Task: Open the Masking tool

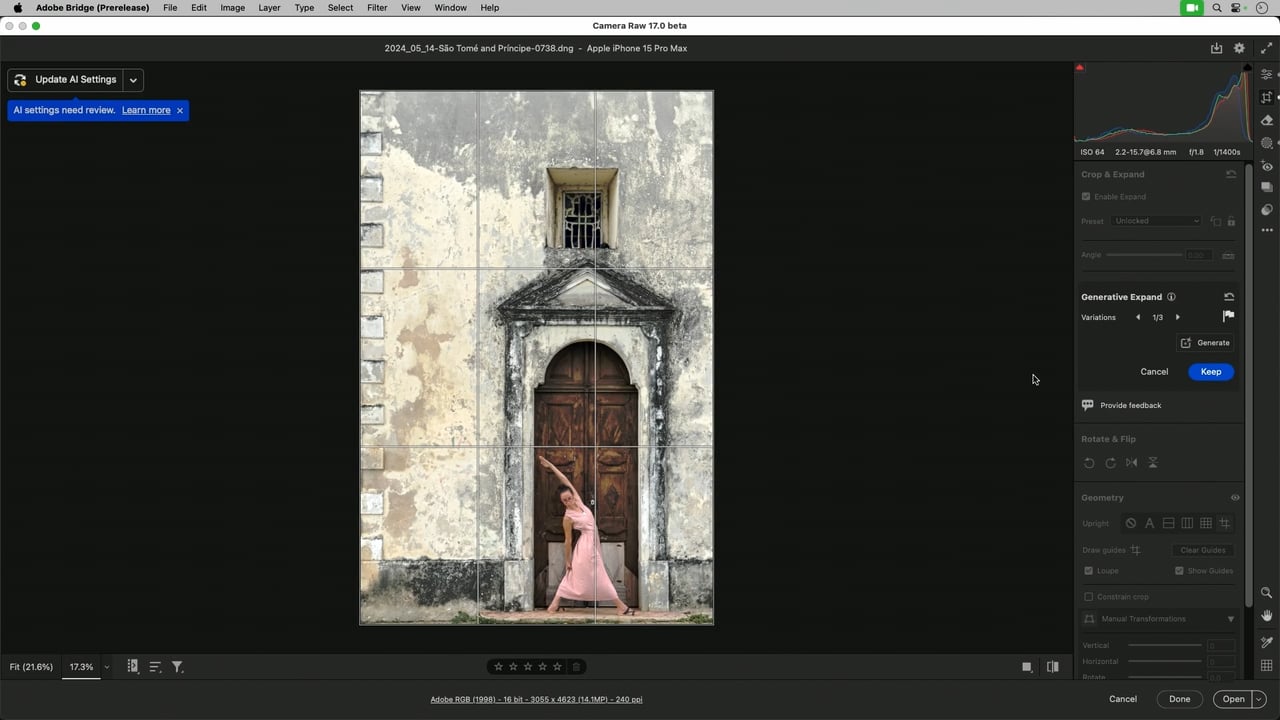Action: [1267, 143]
